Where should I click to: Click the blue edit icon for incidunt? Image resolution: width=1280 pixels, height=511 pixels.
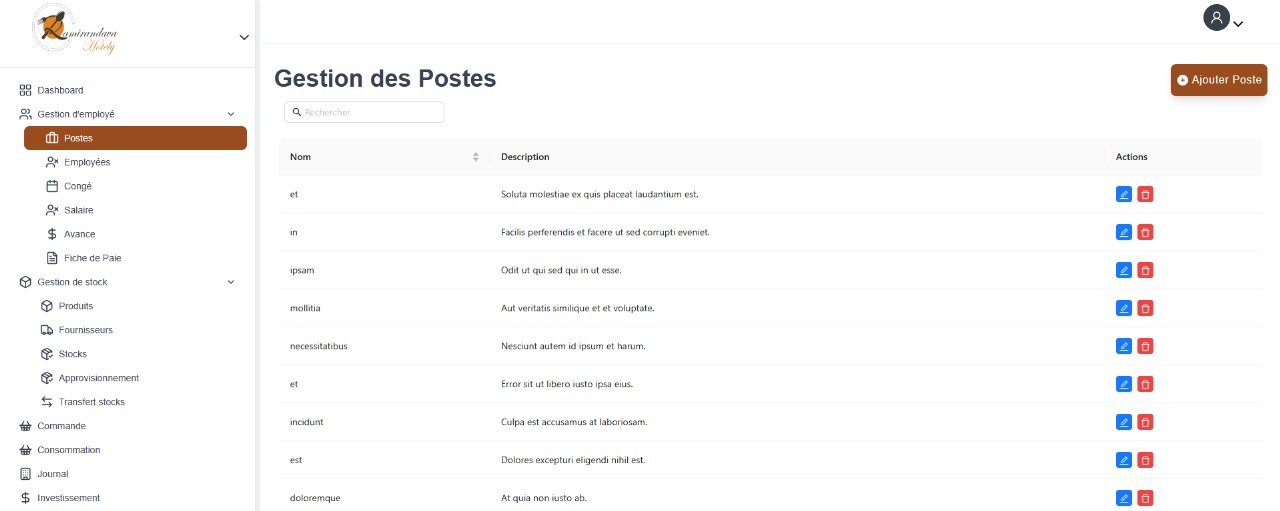(x=1123, y=422)
